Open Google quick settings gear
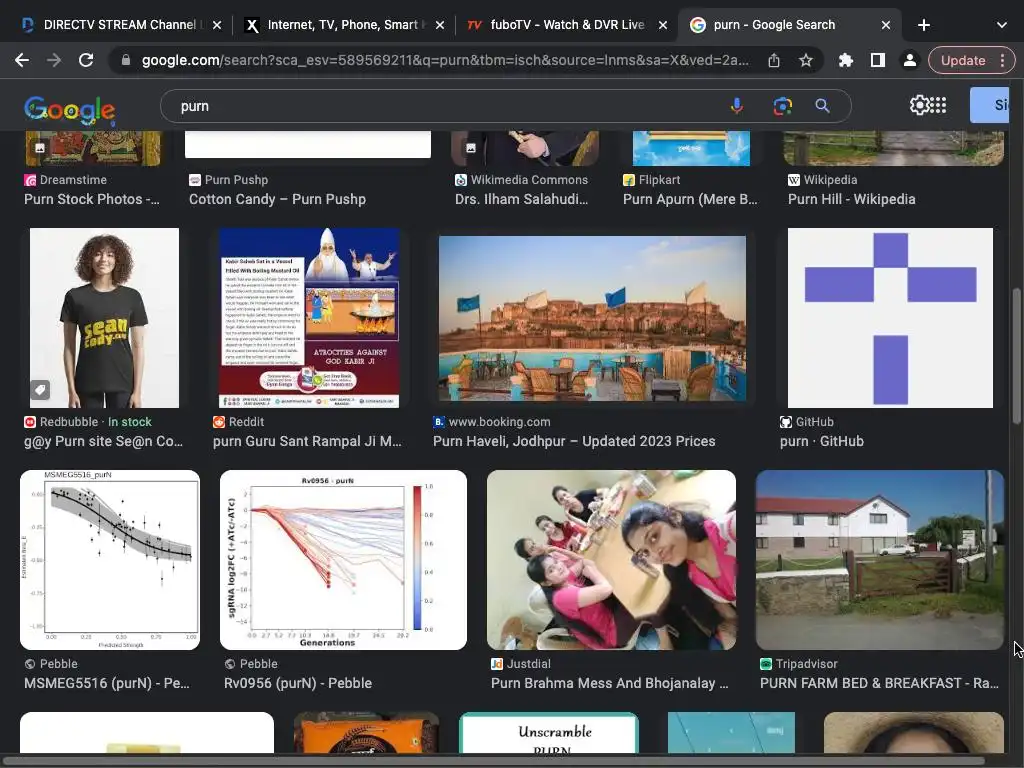This screenshot has height=768, width=1024. point(919,105)
